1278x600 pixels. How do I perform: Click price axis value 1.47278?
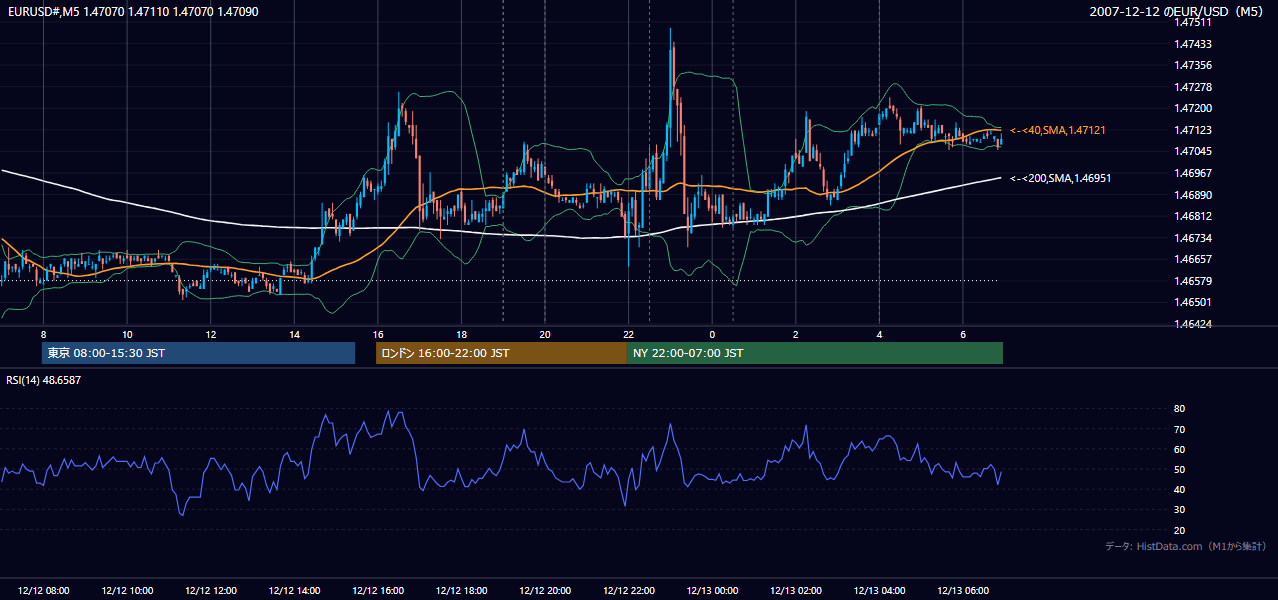1194,87
